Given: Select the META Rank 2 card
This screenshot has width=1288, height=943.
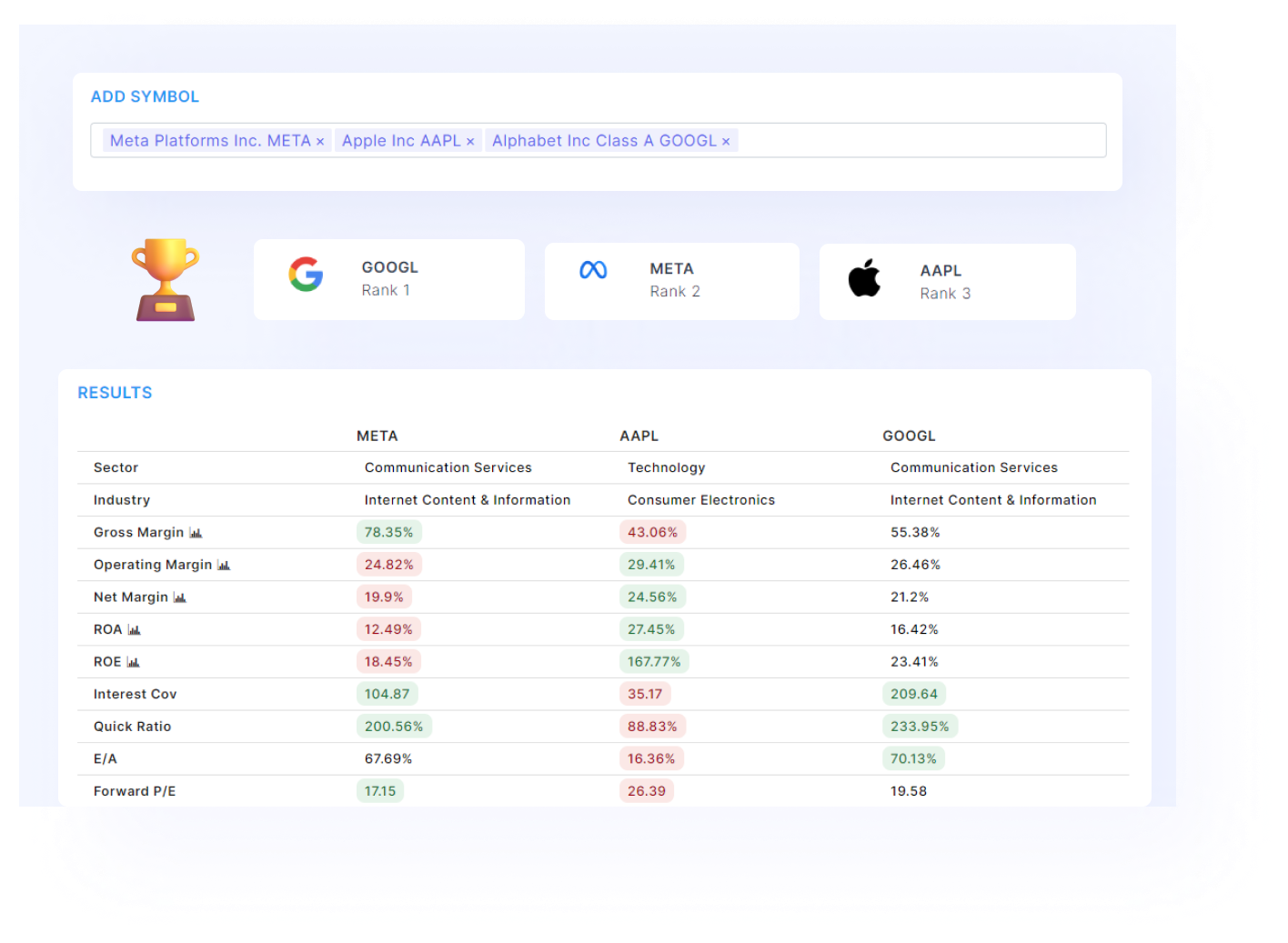Looking at the screenshot, I should 672,281.
